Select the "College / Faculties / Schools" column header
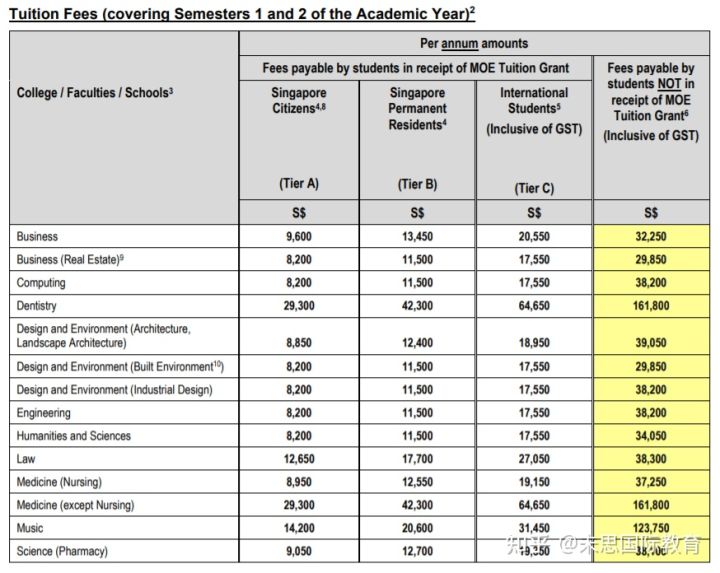 click(95, 93)
